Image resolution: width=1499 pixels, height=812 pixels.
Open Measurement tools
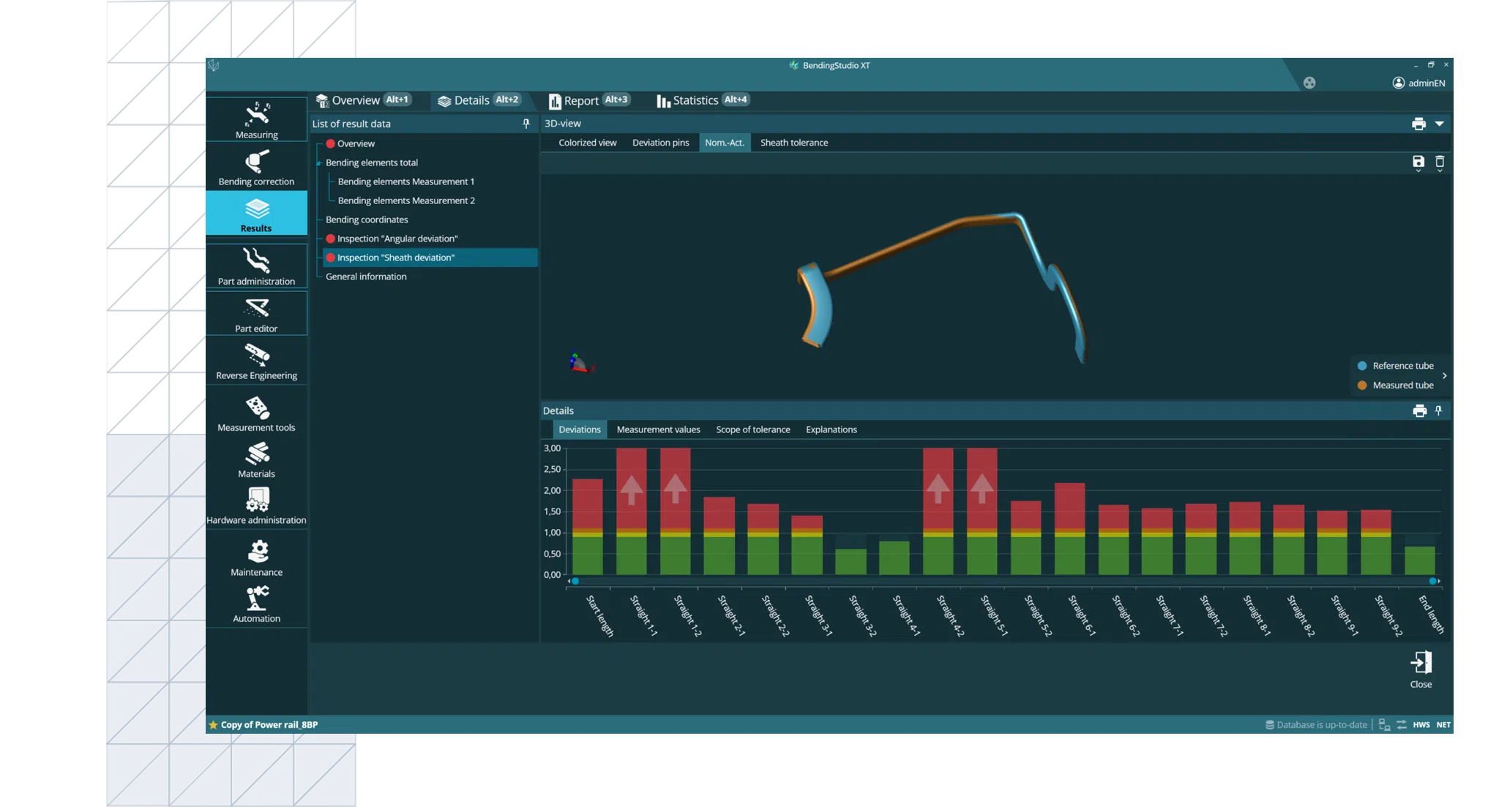click(256, 413)
